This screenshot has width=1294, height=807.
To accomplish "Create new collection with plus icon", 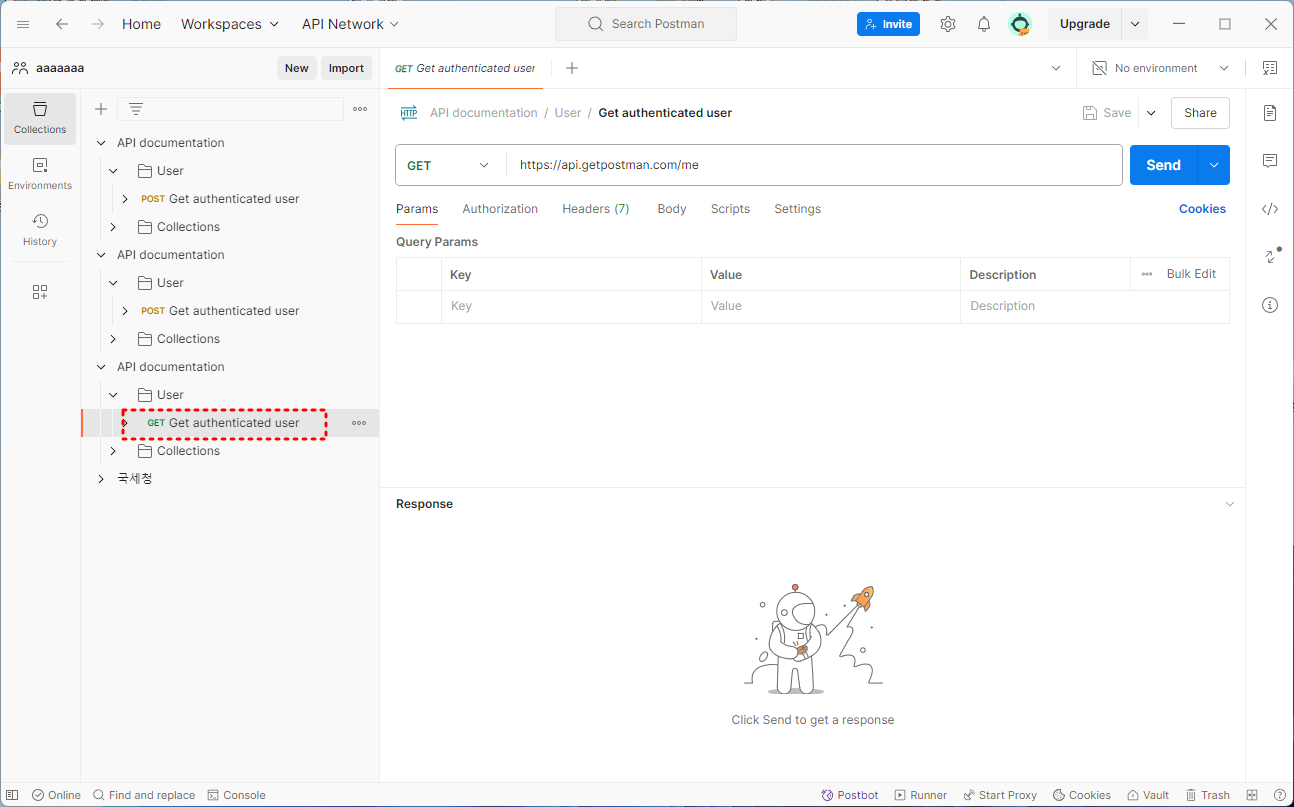I will [x=100, y=109].
